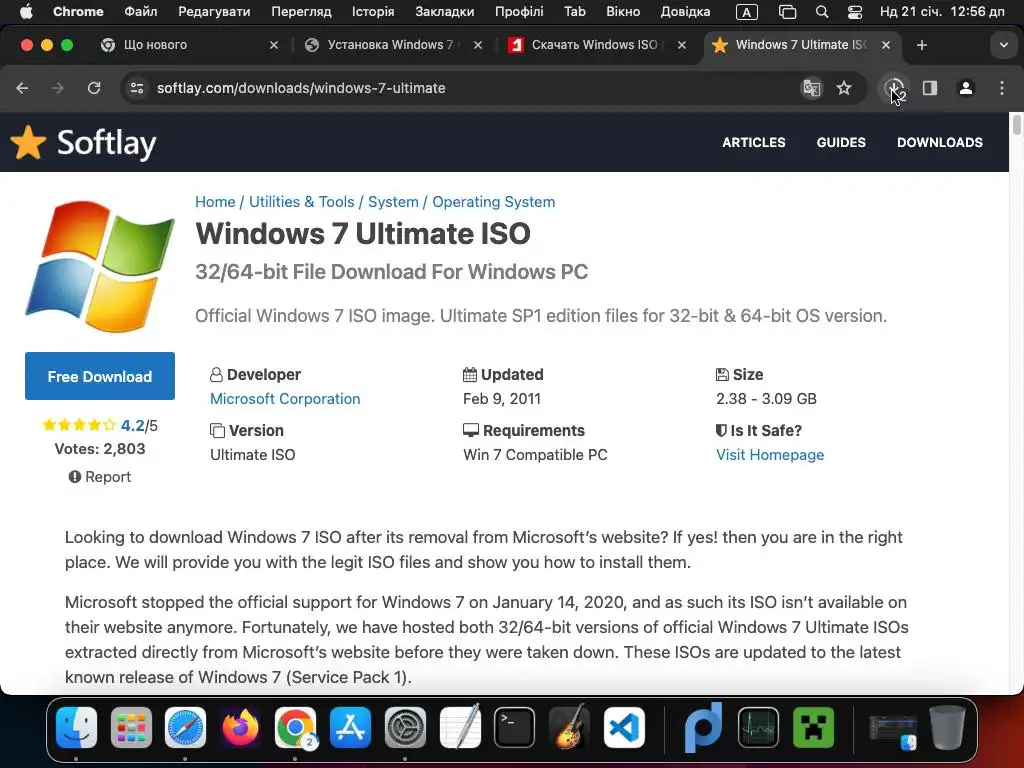
Task: Open Spotlight search in menu bar
Action: point(822,12)
